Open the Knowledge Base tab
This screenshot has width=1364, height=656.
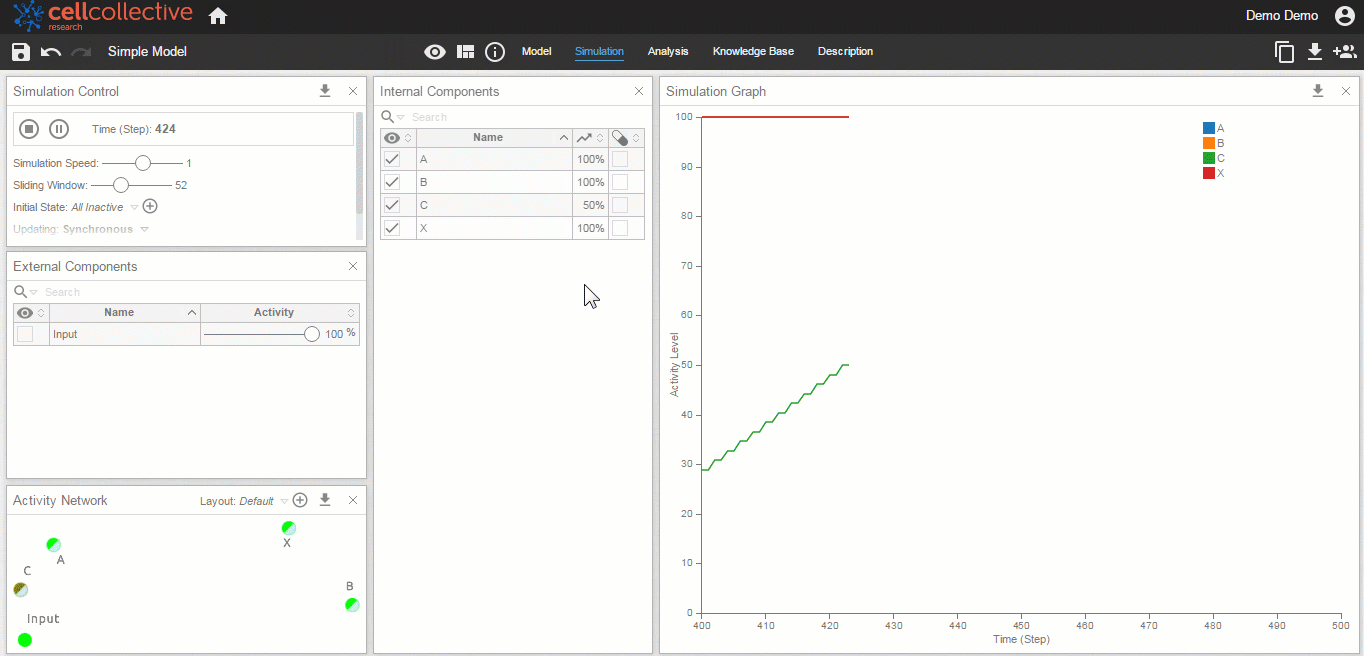click(x=753, y=51)
